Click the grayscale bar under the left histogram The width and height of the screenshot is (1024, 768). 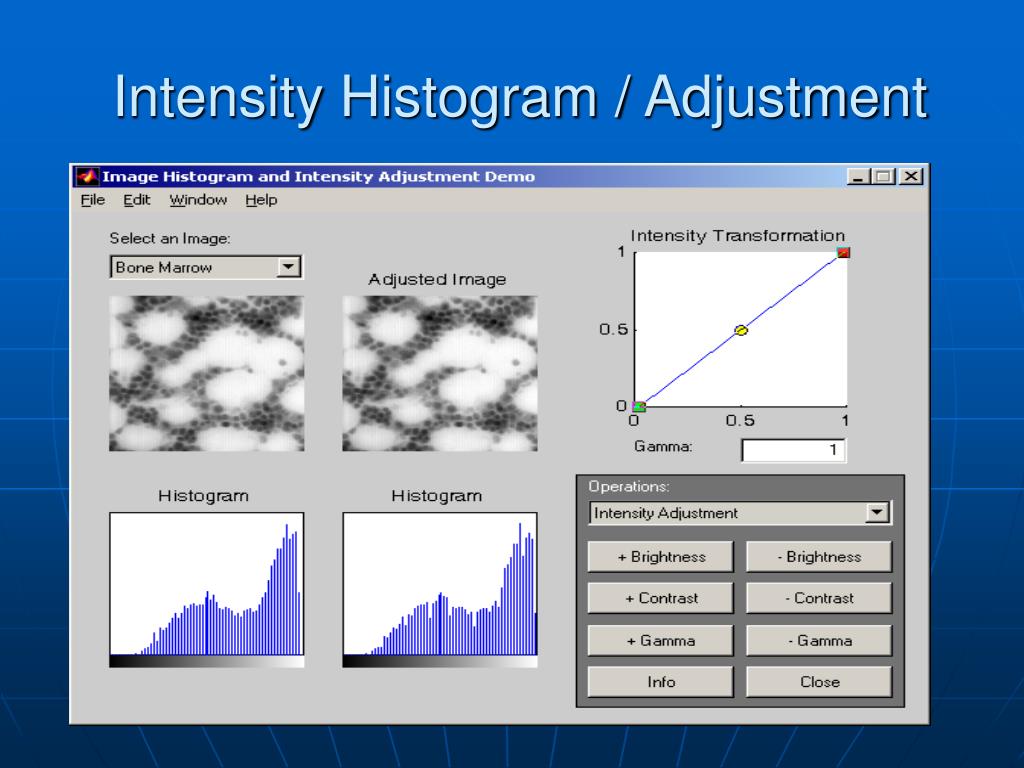pyautogui.click(x=206, y=662)
